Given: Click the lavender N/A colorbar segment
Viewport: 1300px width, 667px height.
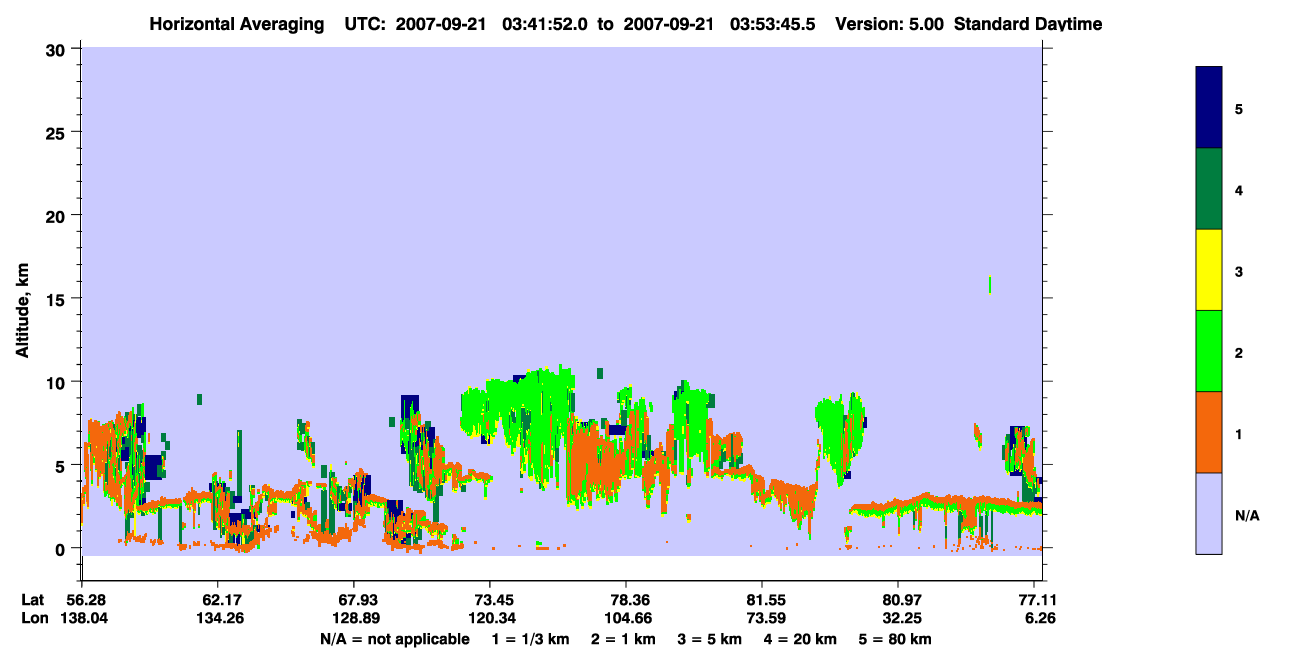Looking at the screenshot, I should pyautogui.click(x=1209, y=513).
